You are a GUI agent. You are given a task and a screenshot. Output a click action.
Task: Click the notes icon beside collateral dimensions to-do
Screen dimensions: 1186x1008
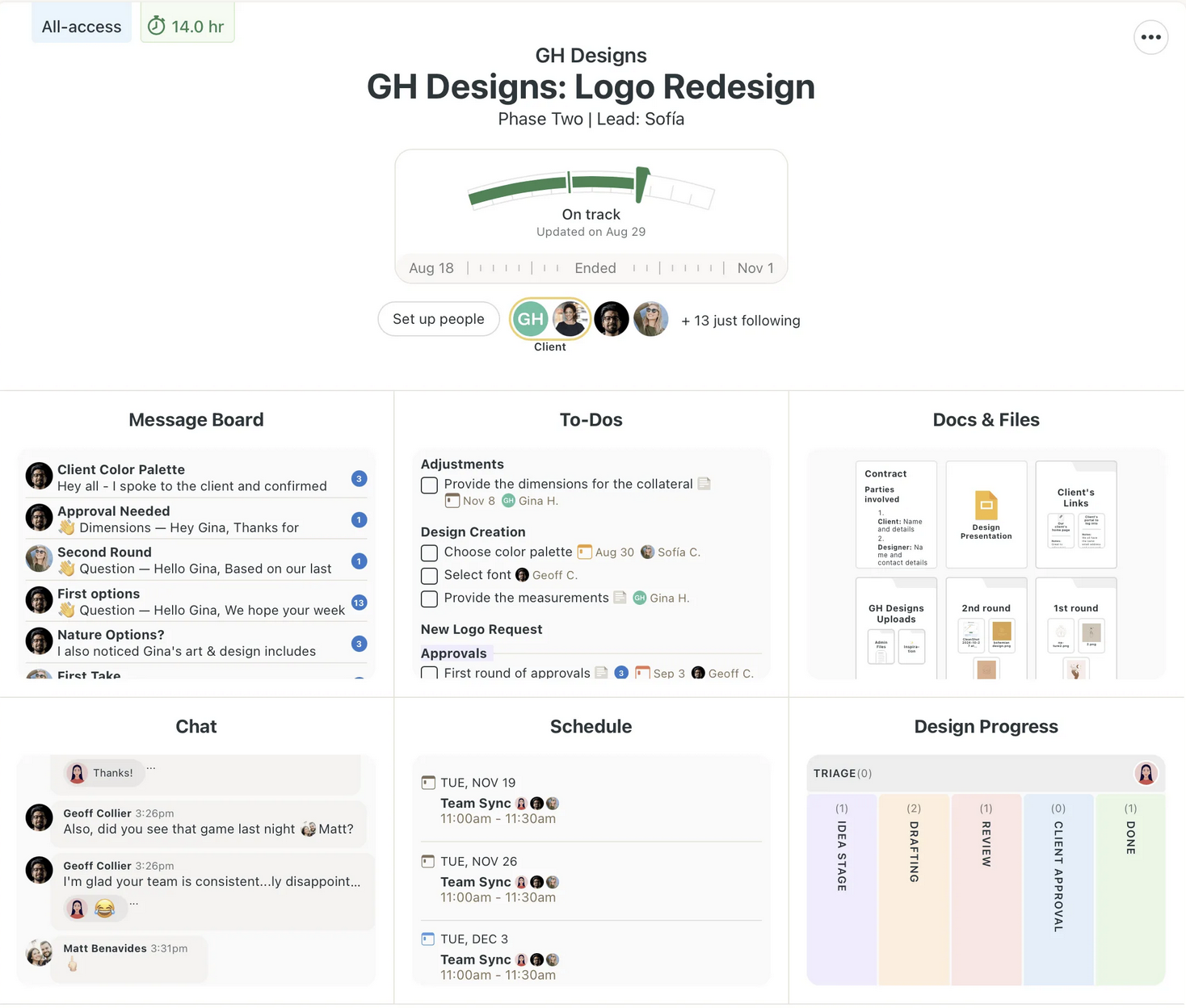(704, 484)
